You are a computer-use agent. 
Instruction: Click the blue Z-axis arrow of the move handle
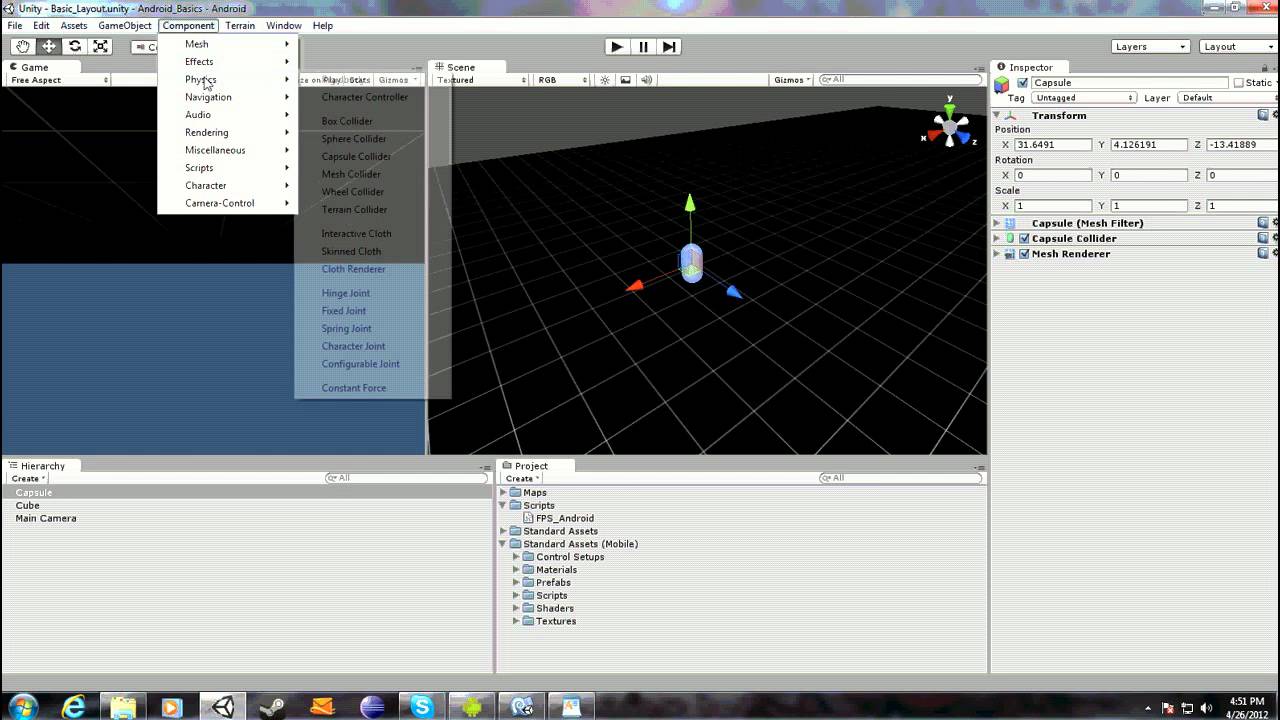tap(734, 292)
